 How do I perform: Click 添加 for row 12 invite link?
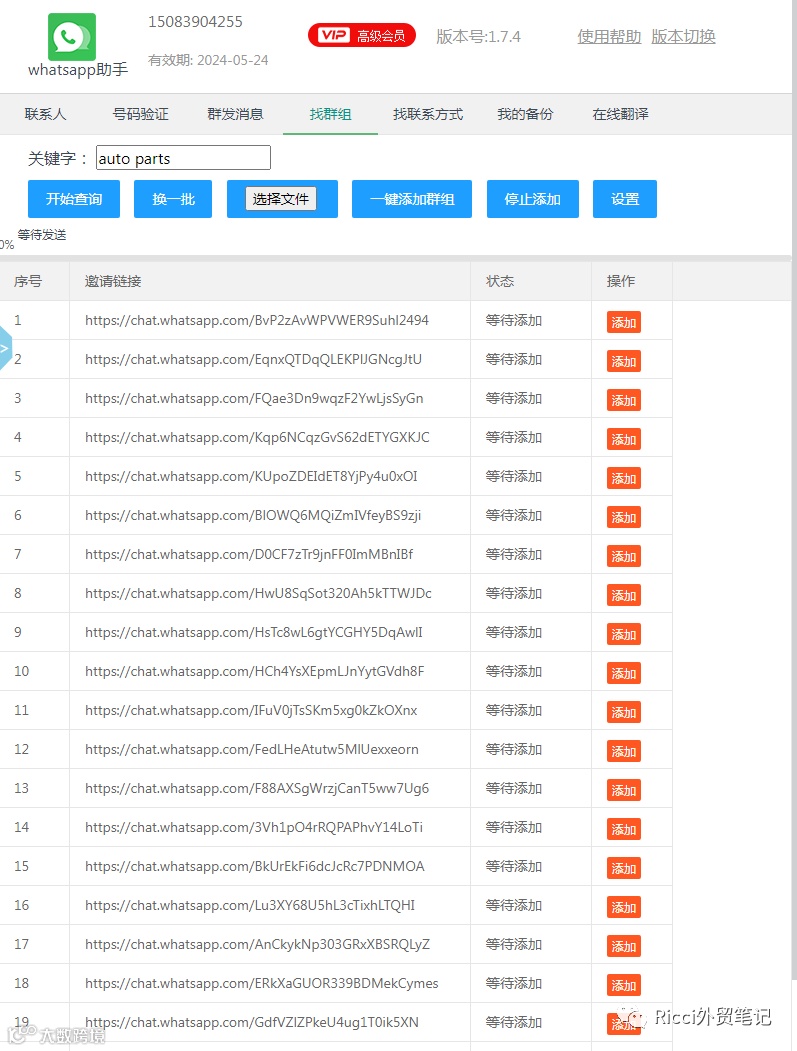(624, 751)
